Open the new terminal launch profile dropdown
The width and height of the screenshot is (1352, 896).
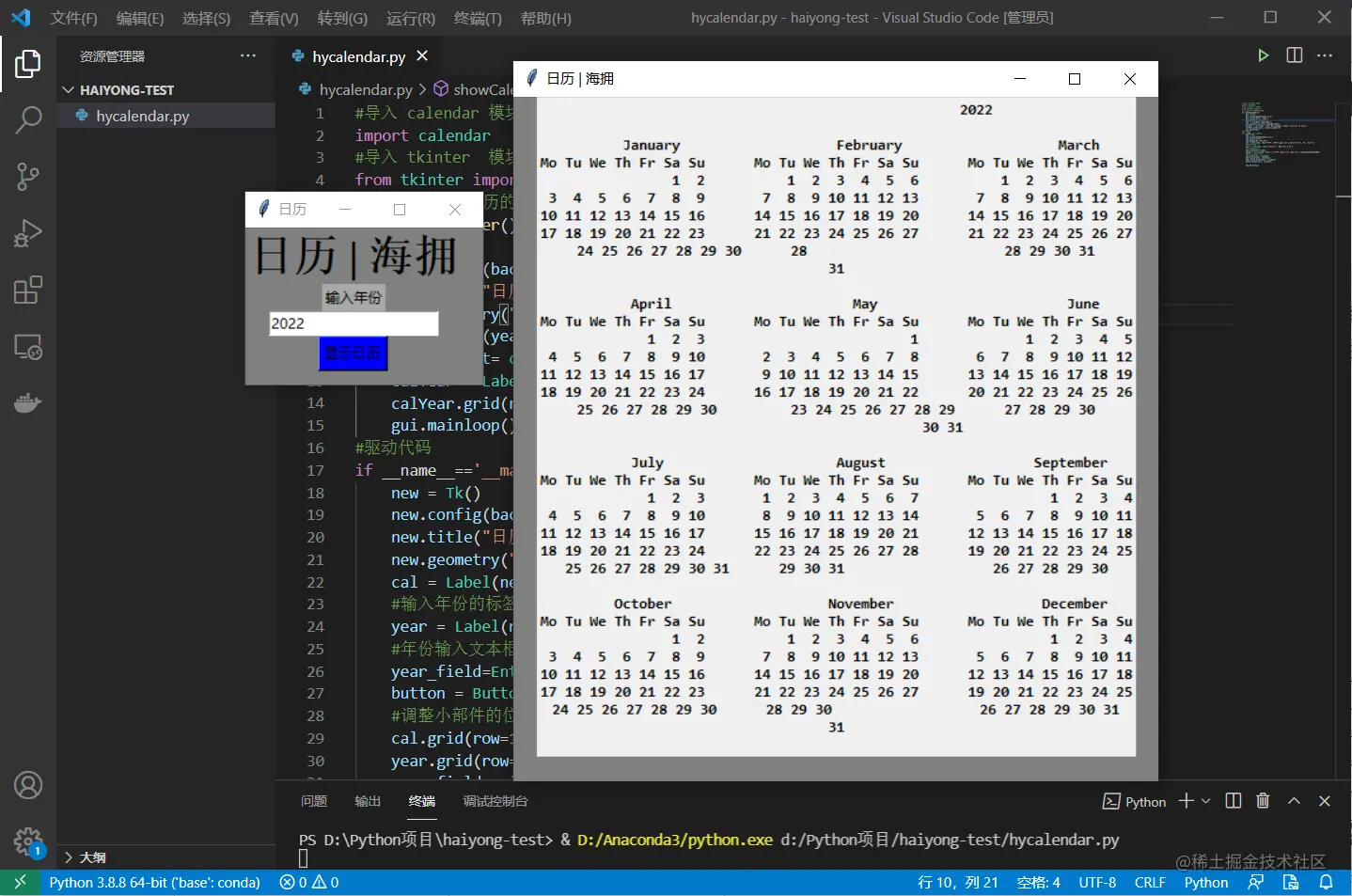tap(1205, 801)
